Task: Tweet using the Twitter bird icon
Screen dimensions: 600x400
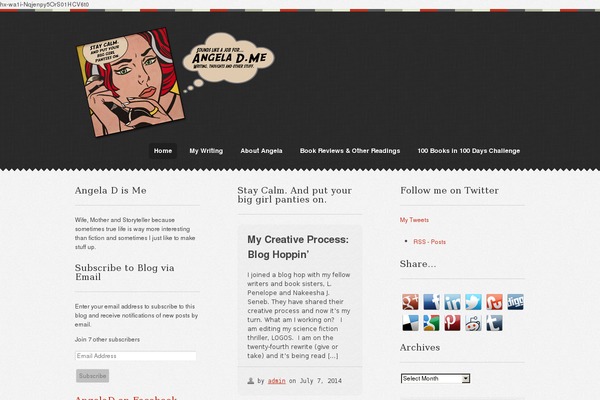Action: (x=473, y=302)
